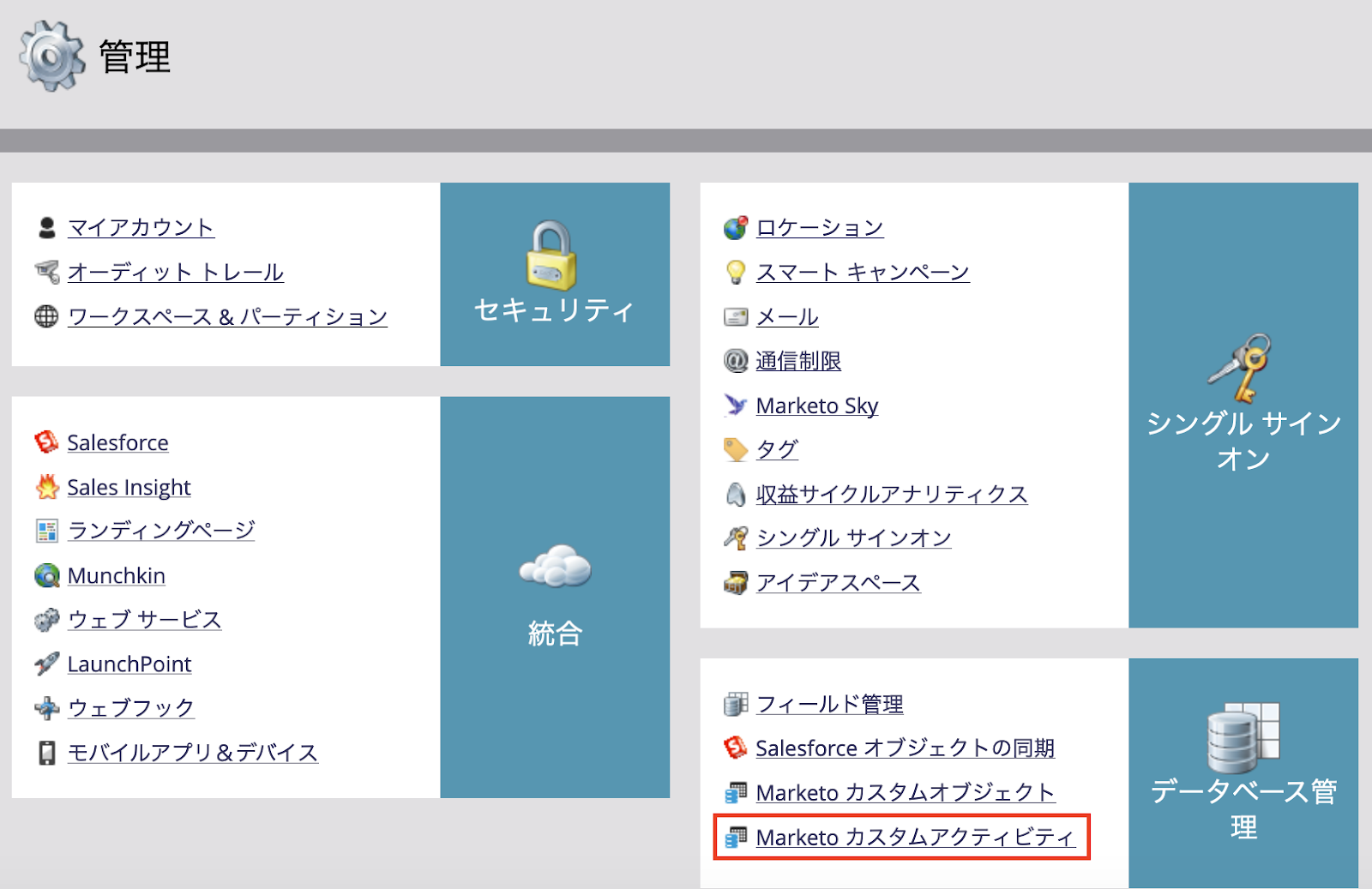Select the LaunchPoint link
The image size is (1372, 889).
pyautogui.click(x=129, y=664)
